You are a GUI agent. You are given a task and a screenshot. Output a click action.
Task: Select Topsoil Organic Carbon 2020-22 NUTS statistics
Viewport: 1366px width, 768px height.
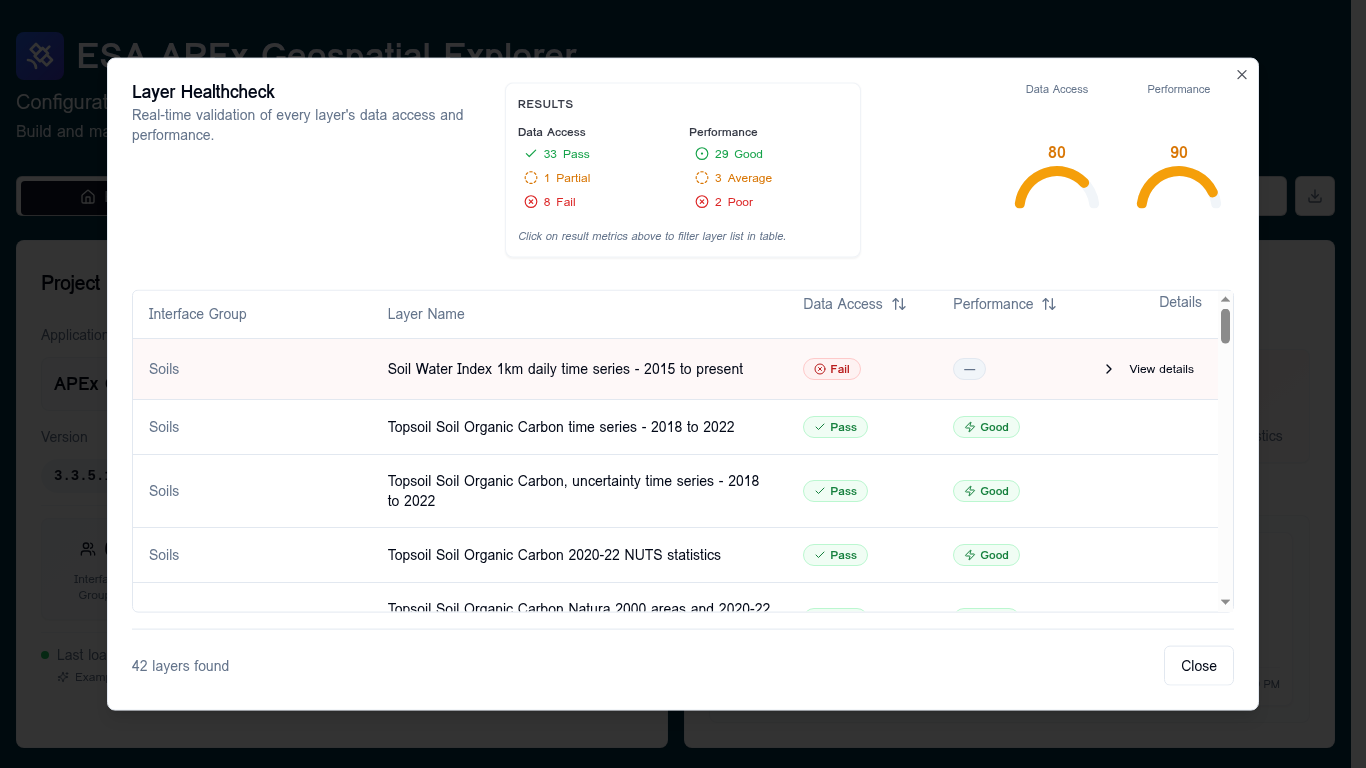675,555
